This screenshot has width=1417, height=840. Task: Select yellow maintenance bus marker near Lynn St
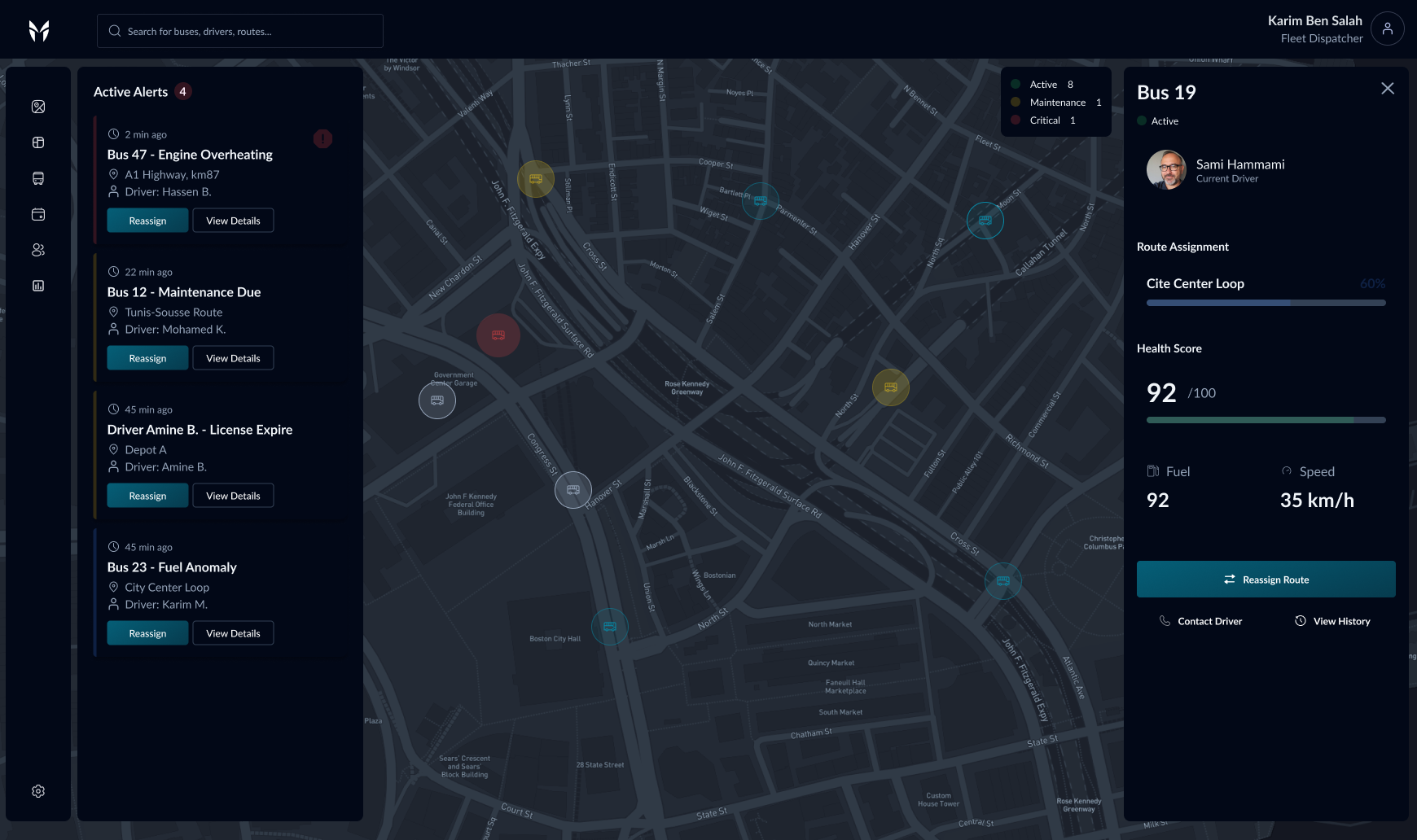[x=536, y=179]
